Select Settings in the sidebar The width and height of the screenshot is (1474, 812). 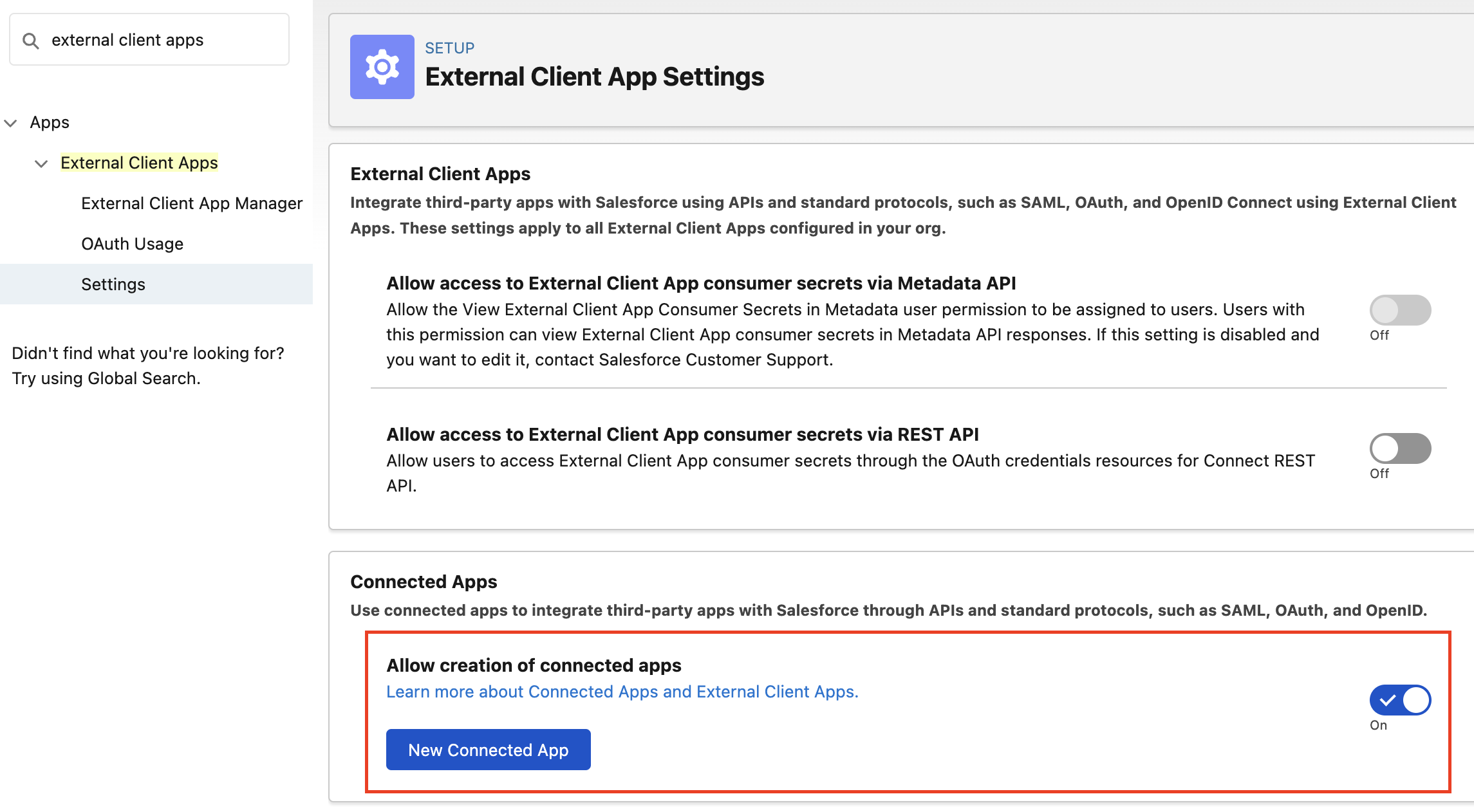[x=113, y=284]
